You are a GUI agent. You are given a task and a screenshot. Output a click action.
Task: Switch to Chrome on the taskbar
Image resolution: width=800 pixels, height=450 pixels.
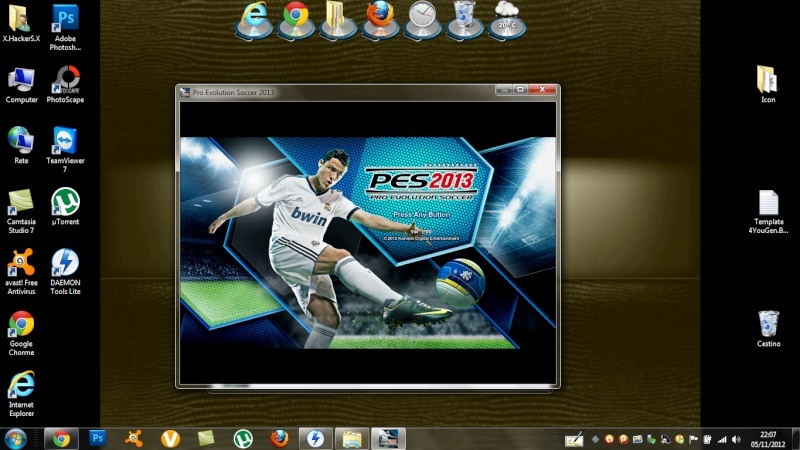point(61,439)
